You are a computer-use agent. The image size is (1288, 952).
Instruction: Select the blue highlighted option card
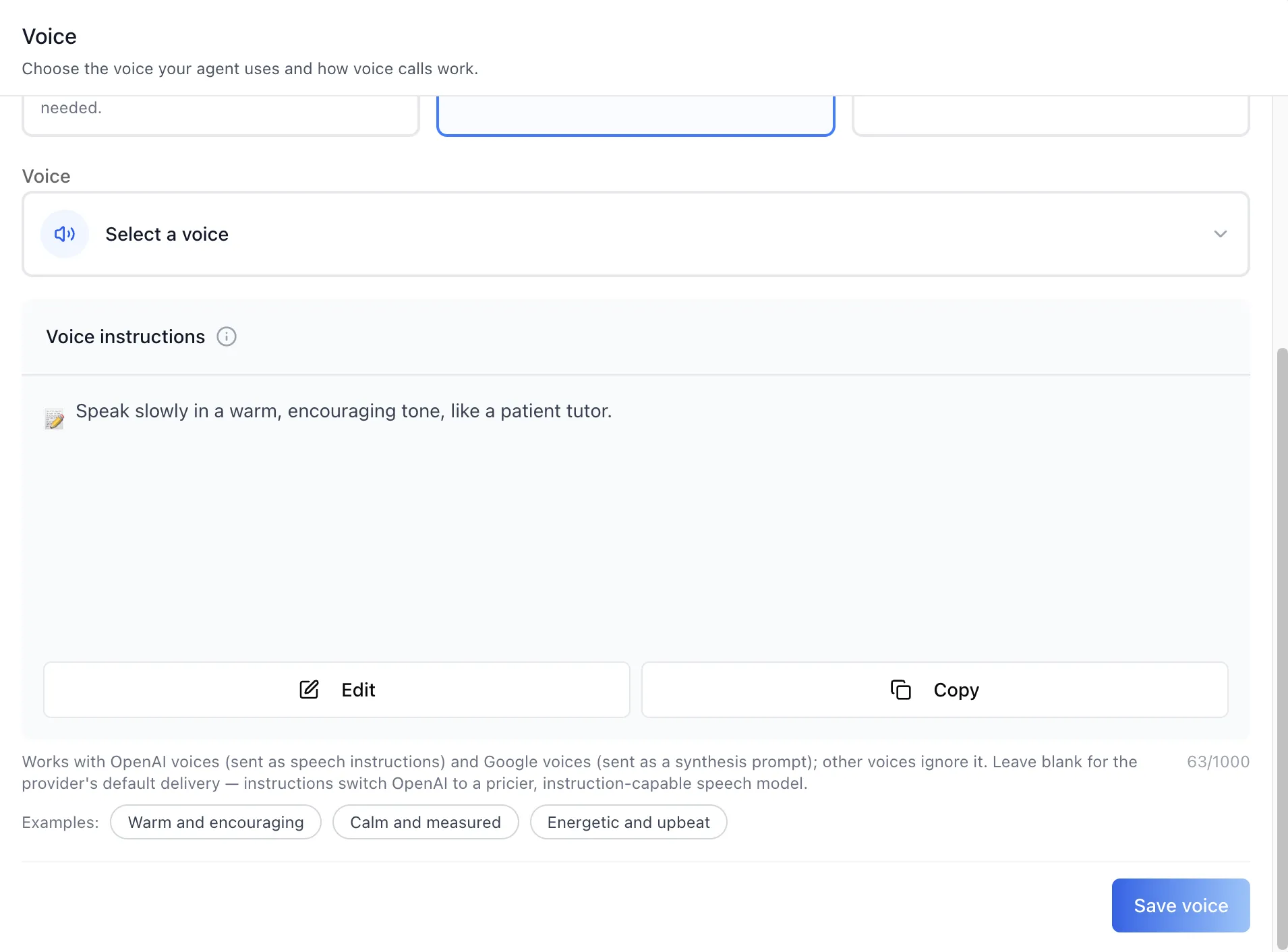636,115
